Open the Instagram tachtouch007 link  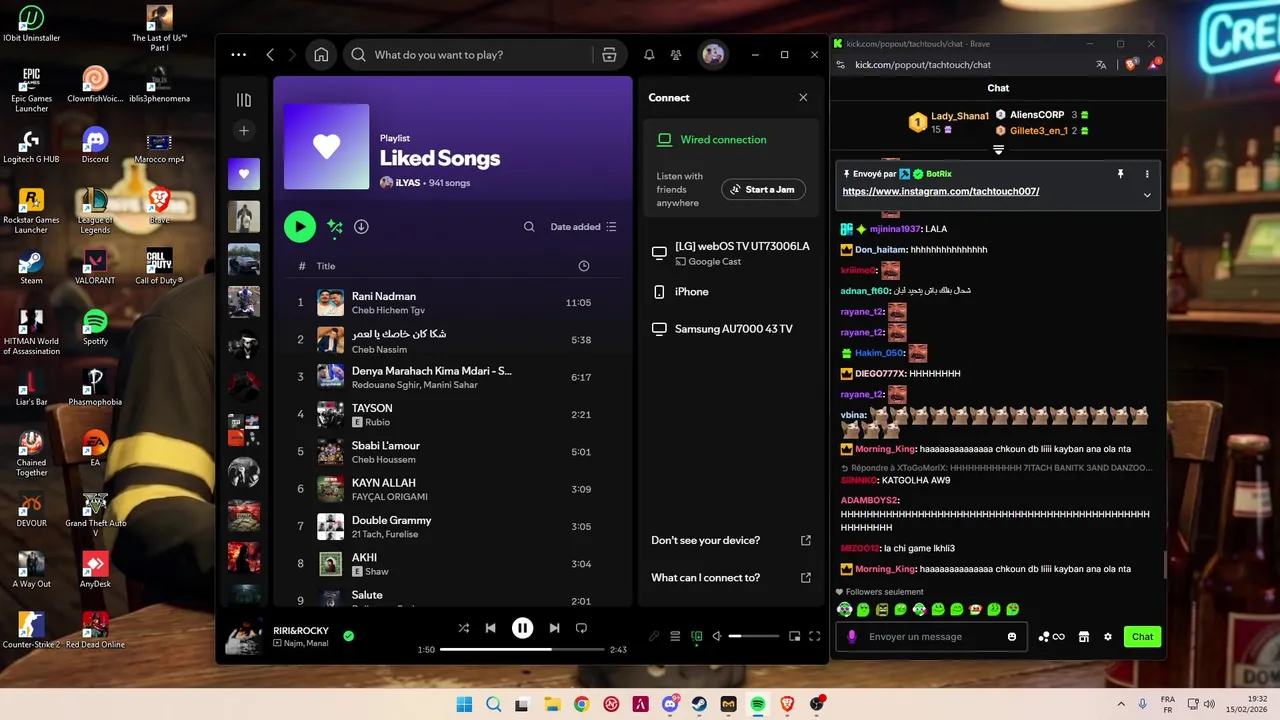941,191
